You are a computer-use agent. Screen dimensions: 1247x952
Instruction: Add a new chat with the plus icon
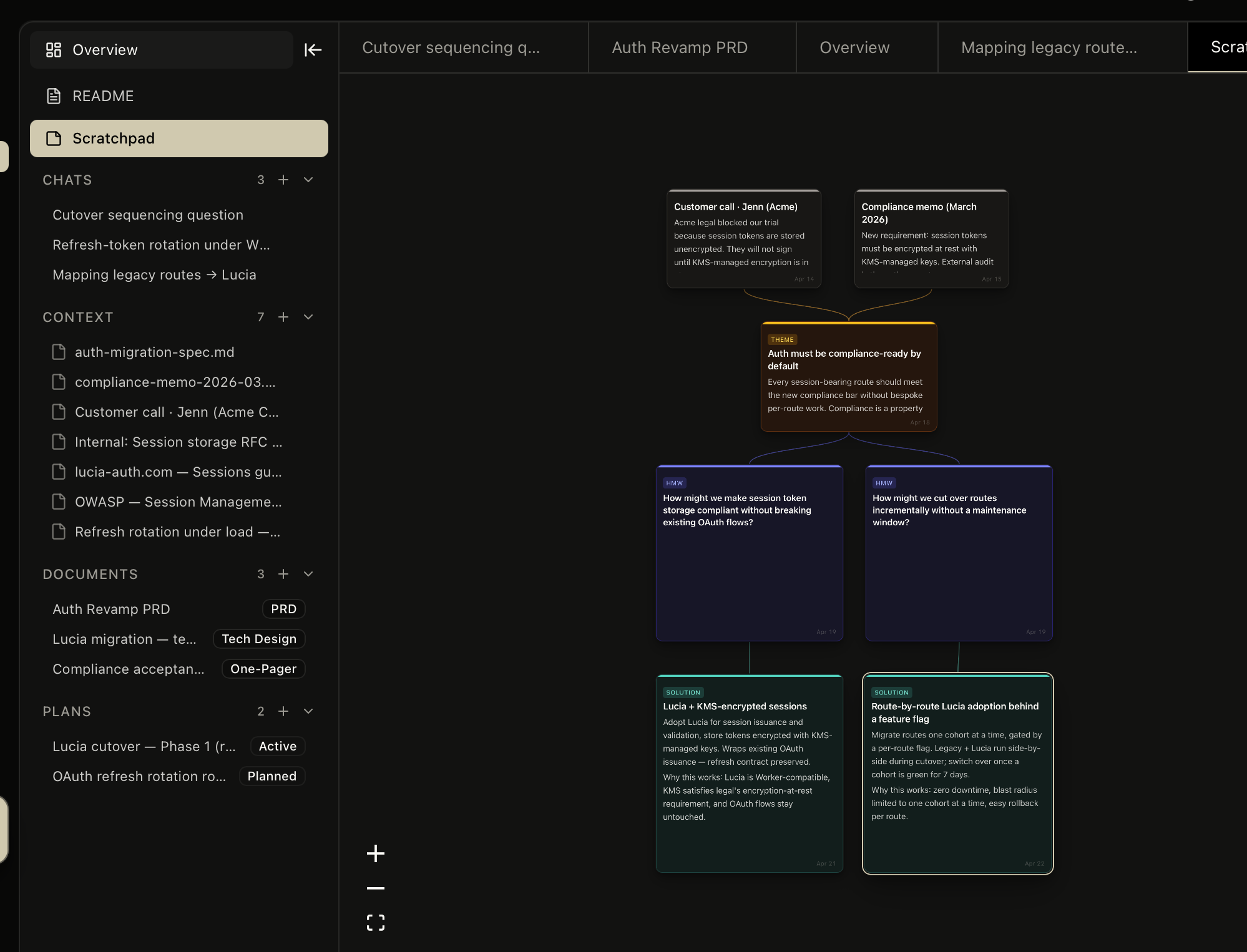pos(284,180)
